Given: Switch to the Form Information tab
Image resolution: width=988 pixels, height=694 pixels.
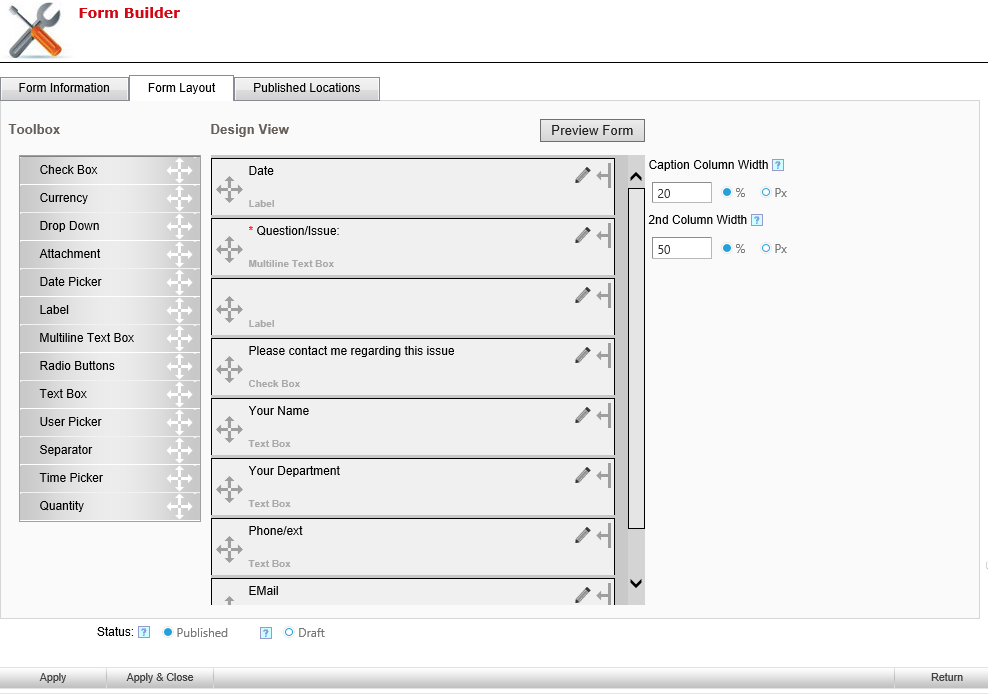Looking at the screenshot, I should (64, 88).
